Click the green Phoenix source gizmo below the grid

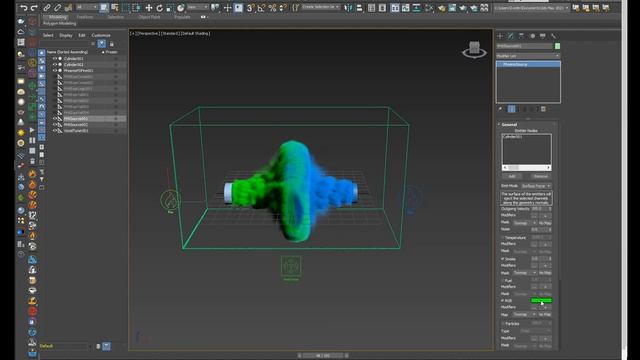coord(291,266)
